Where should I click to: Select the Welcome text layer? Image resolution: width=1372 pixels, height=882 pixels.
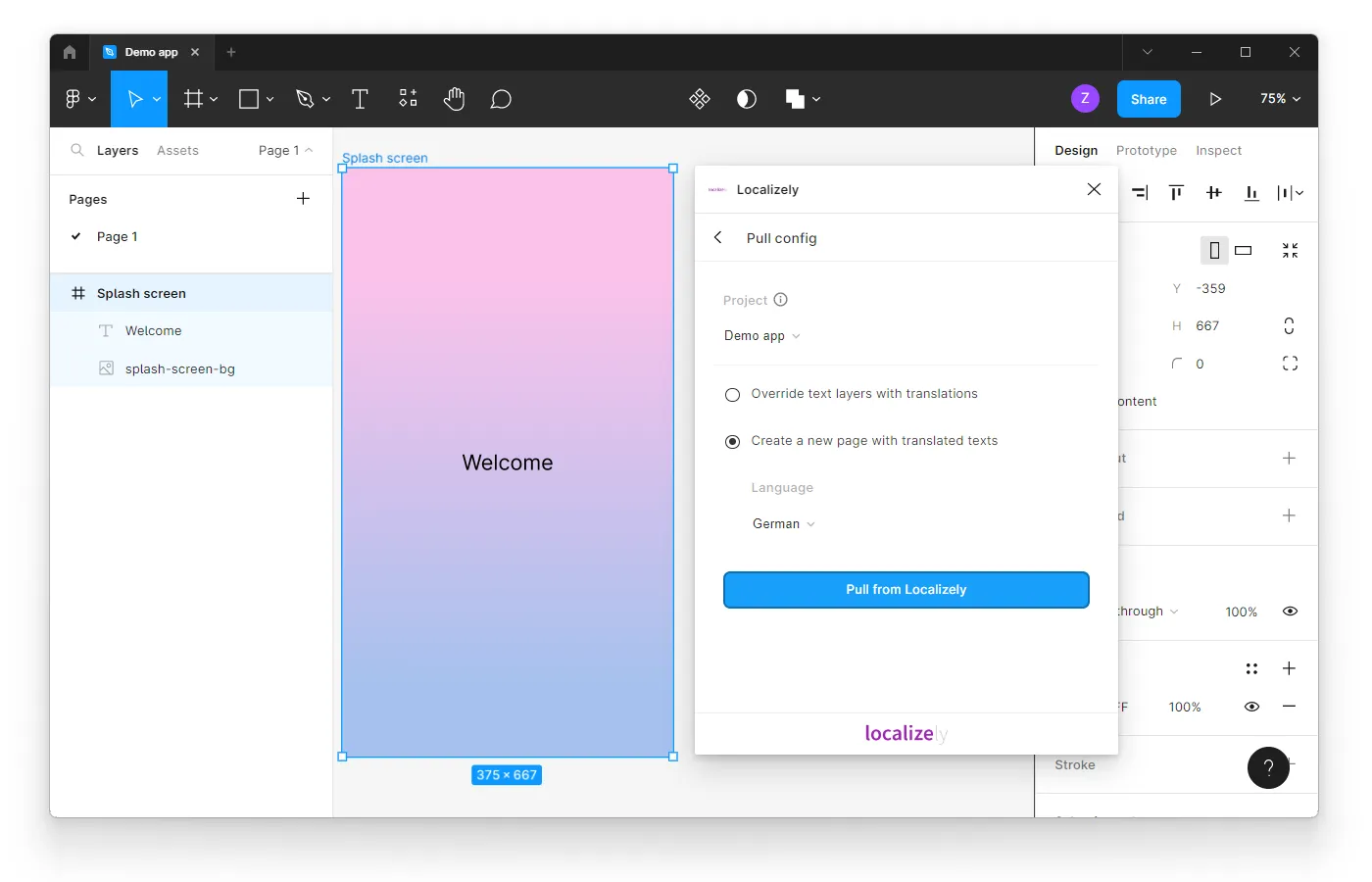tap(191, 330)
